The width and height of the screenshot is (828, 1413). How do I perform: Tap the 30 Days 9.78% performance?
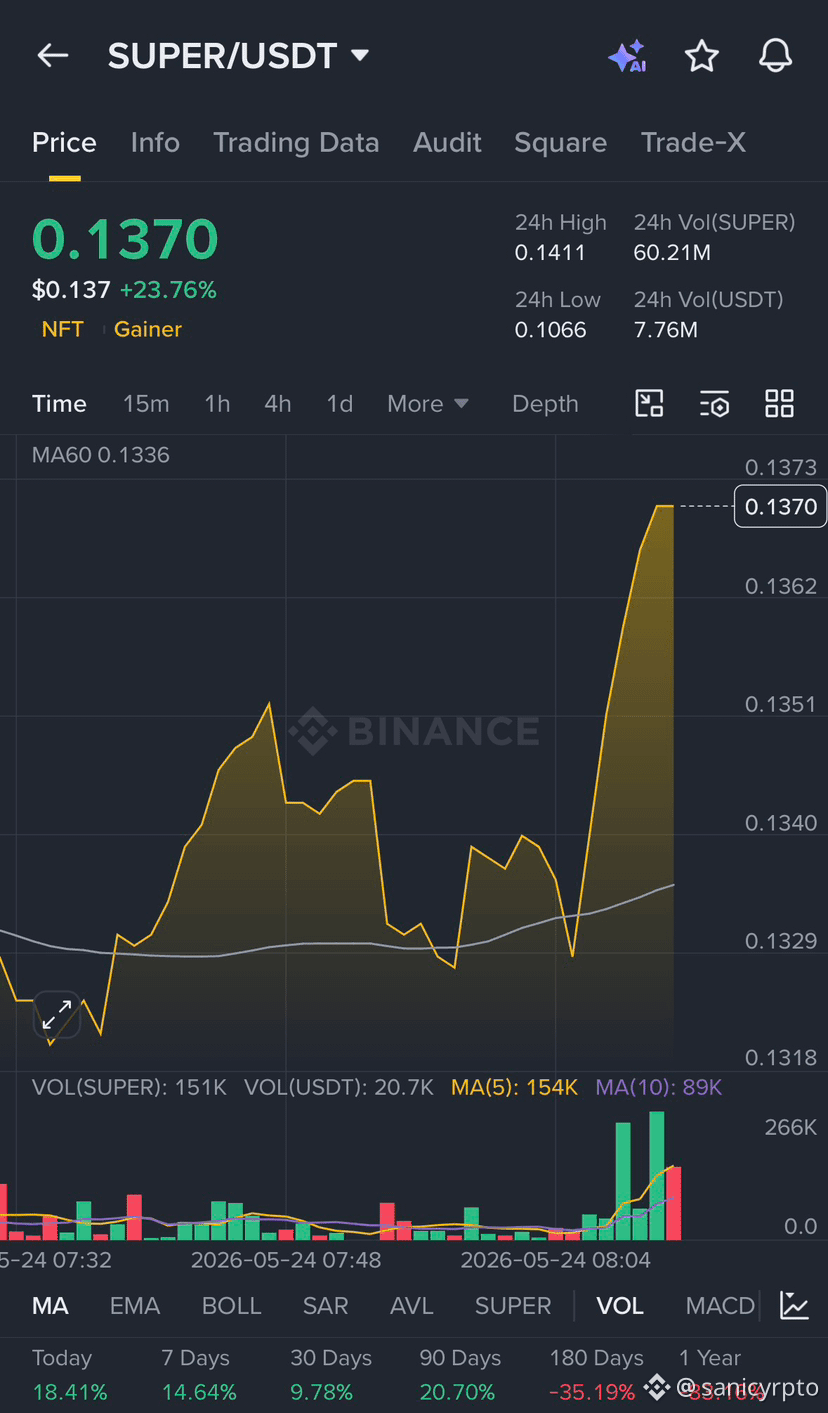coord(331,1375)
